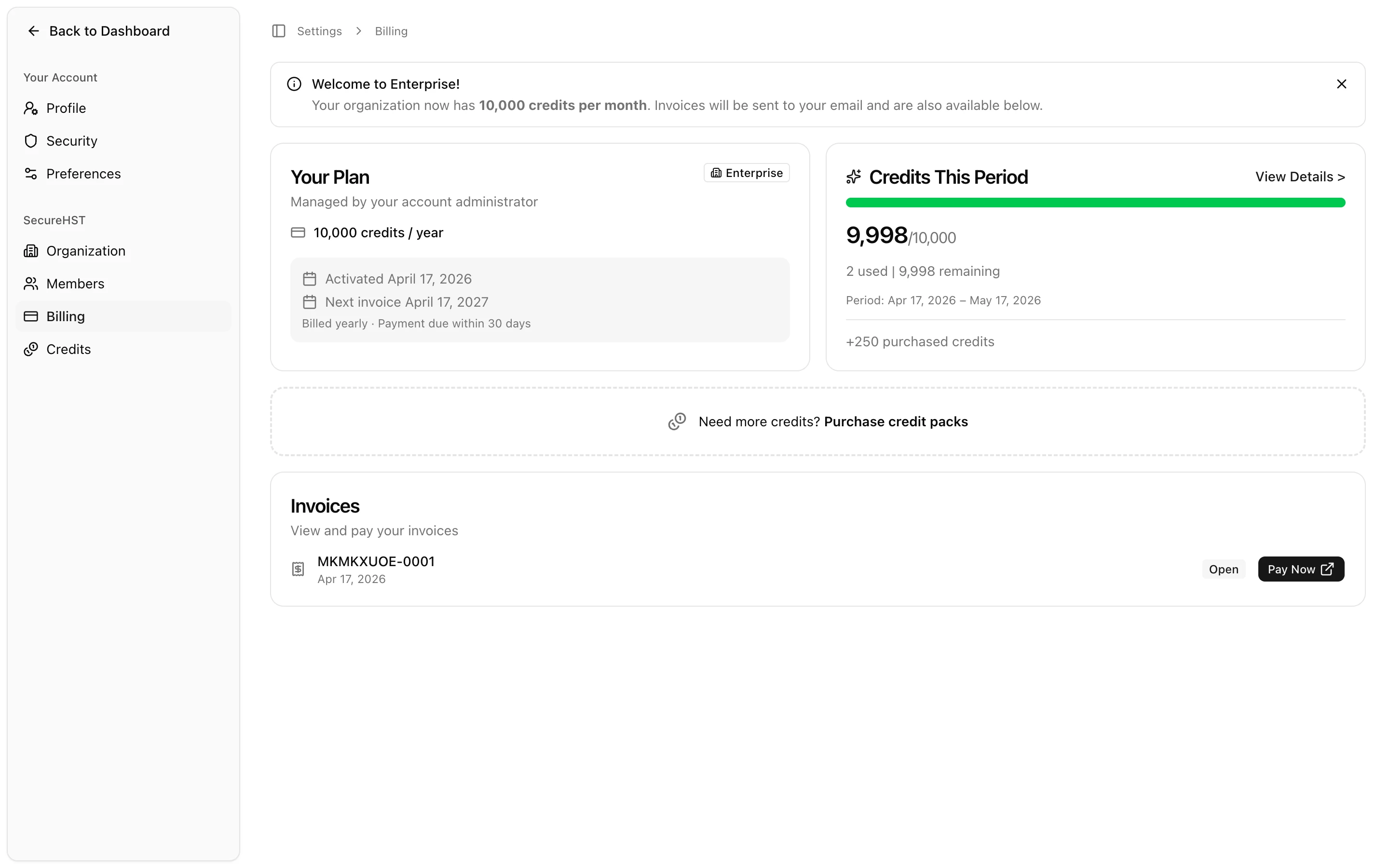Click the back arrow icon beside Dashboard
The width and height of the screenshot is (1389, 868).
point(33,31)
